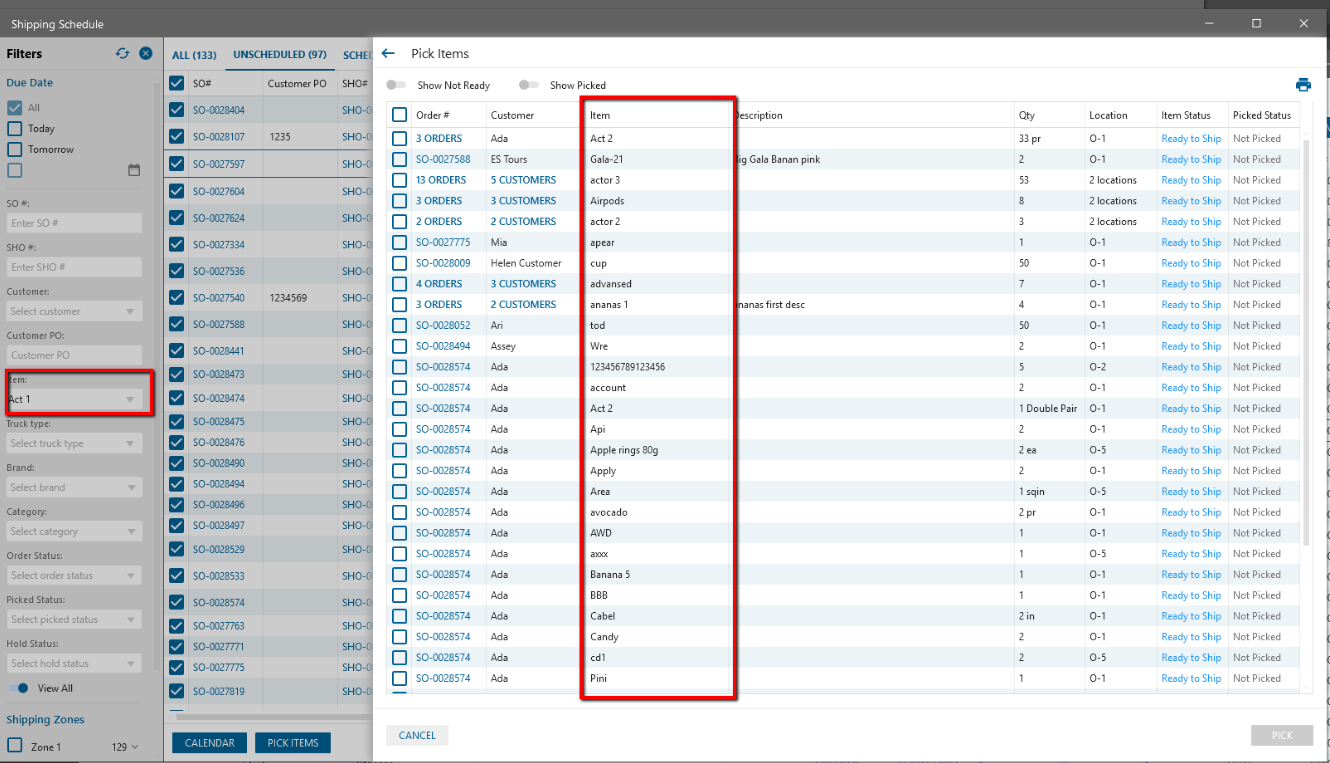This screenshot has width=1330, height=763.
Task: Open order link SO-0028052
Action: [x=443, y=325]
